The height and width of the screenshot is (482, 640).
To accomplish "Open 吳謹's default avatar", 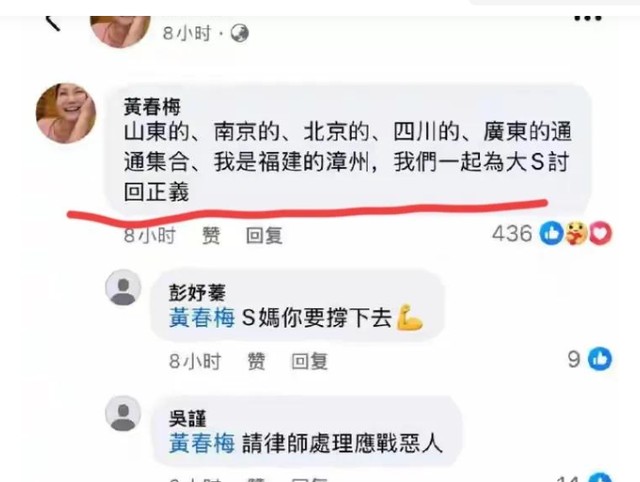I will (x=123, y=413).
